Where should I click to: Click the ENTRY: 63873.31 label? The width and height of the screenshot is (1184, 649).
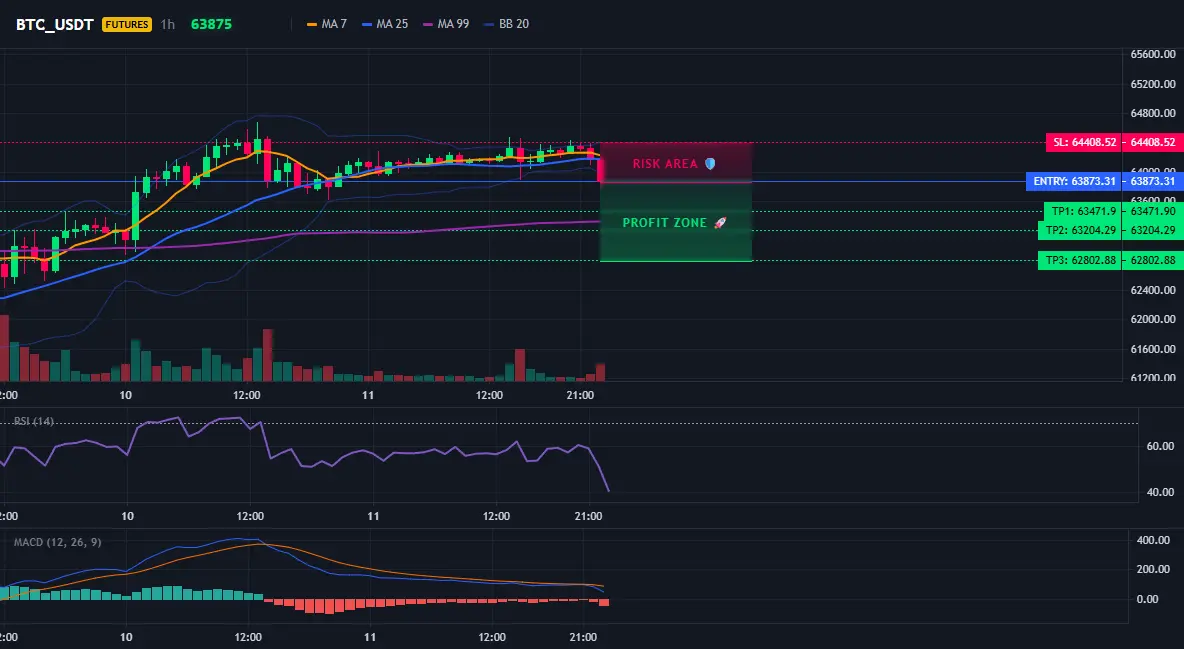pos(1073,181)
